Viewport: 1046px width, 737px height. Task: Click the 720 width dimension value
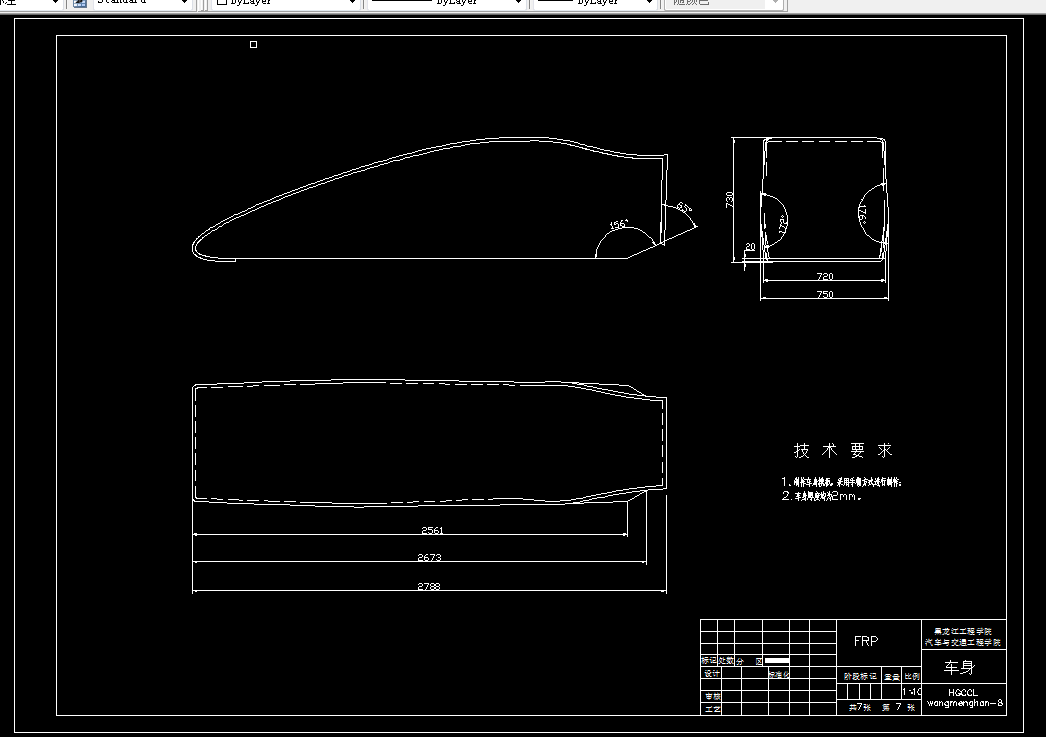coord(825,276)
